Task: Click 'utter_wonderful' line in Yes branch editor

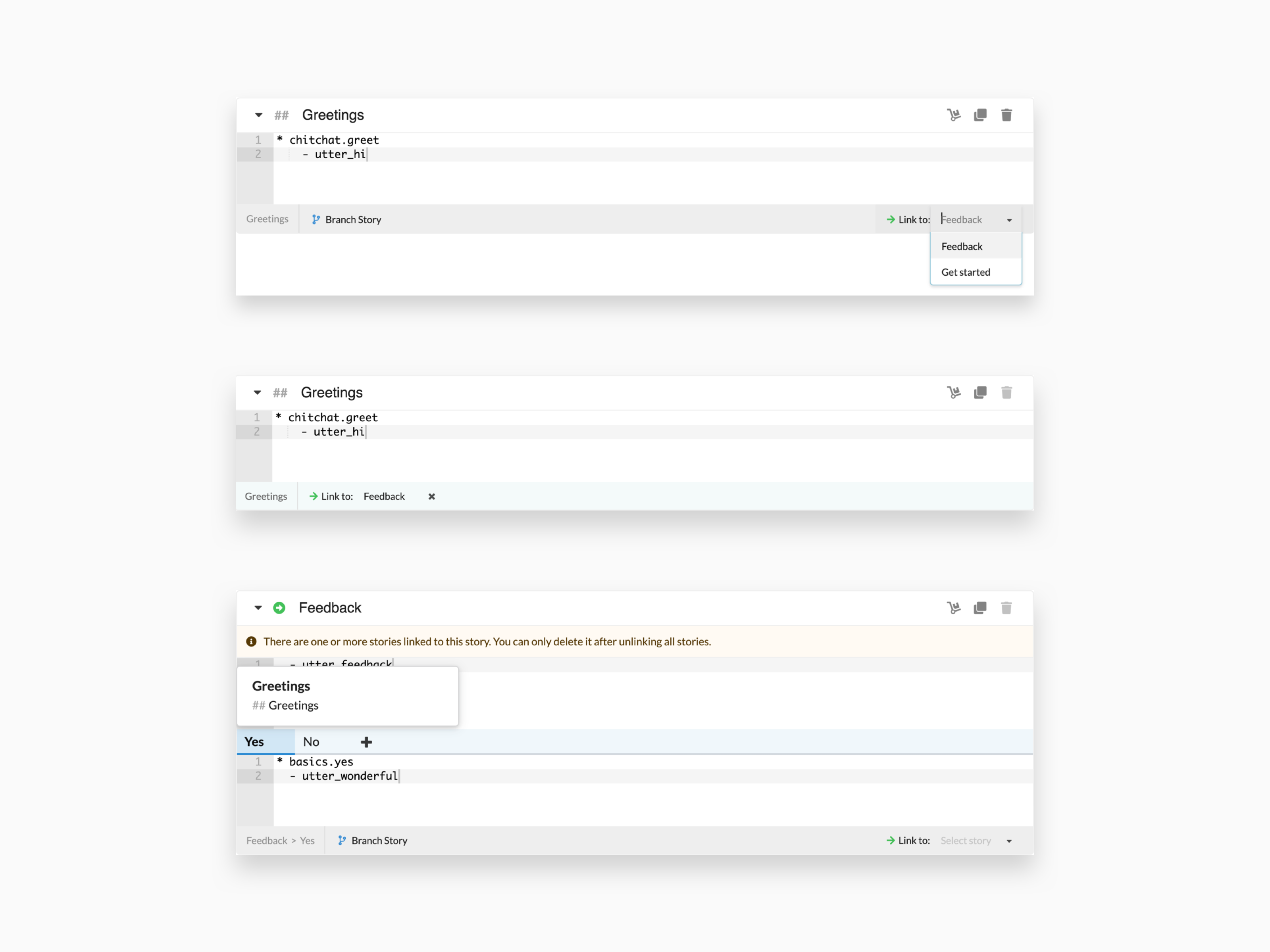Action: (350, 776)
